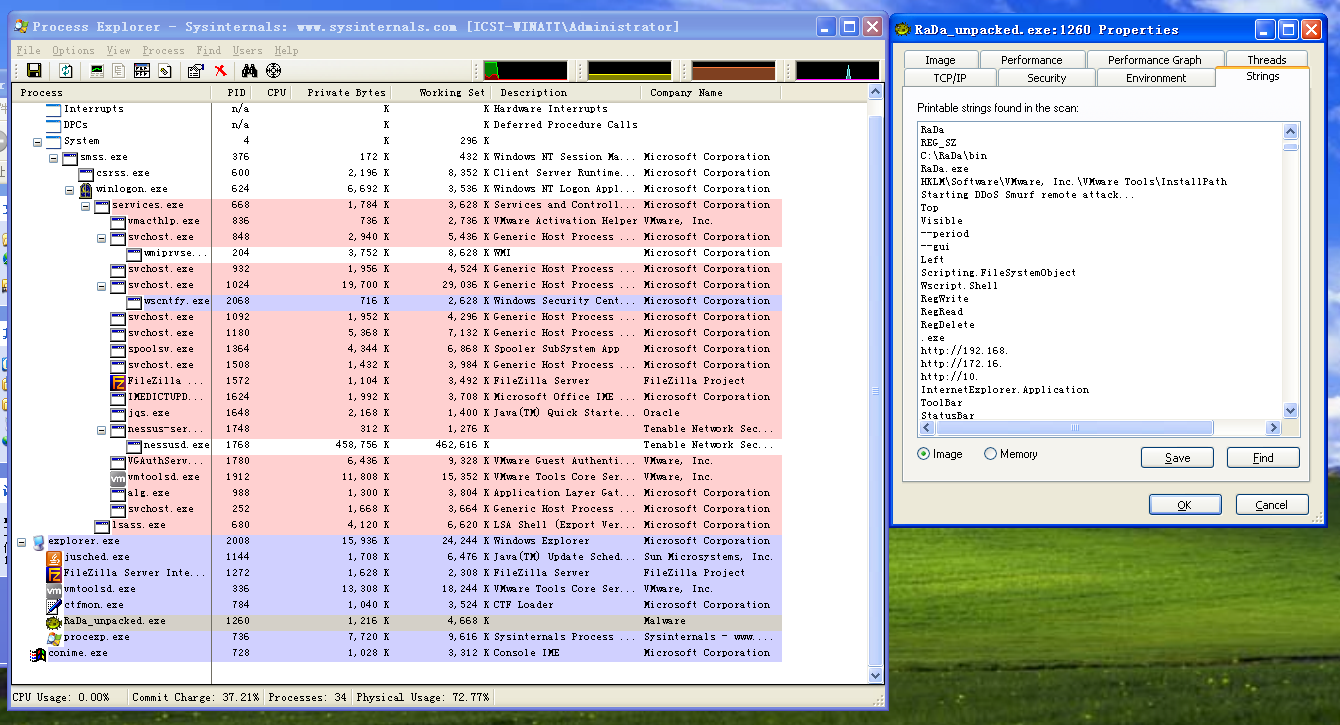Click the red X Kill Process icon
Screen dimensions: 1340x725
220,70
